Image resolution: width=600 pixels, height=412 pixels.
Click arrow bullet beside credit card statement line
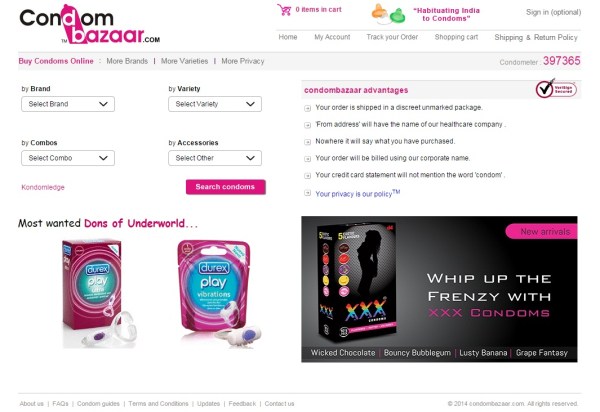point(307,176)
